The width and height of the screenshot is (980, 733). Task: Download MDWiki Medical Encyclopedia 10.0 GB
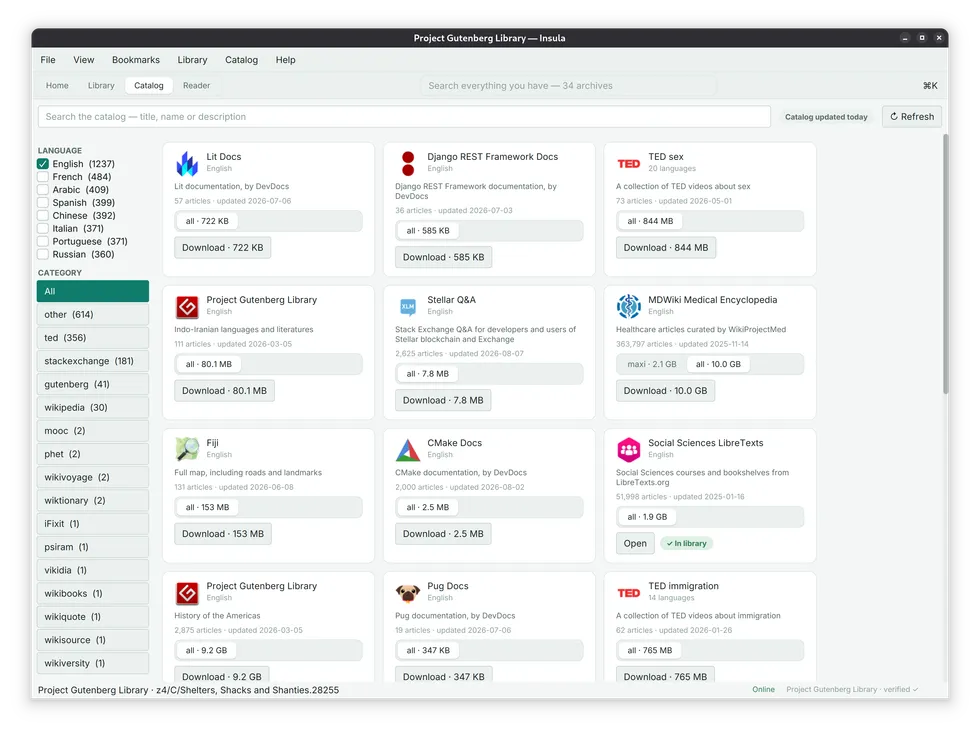665,391
